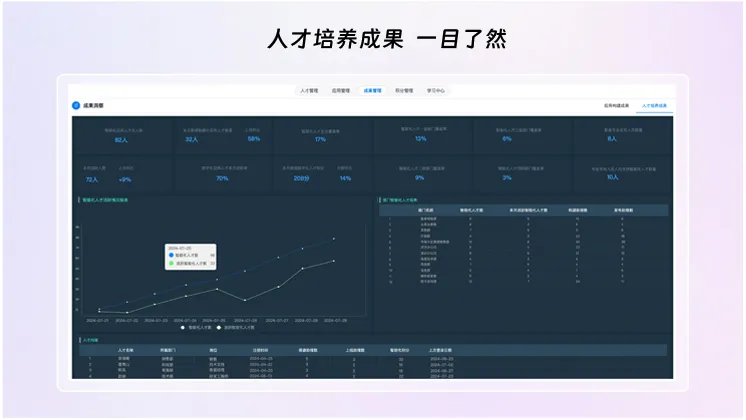Click the 70% statistic card
Screen dimensions: 746x420
click(222, 174)
